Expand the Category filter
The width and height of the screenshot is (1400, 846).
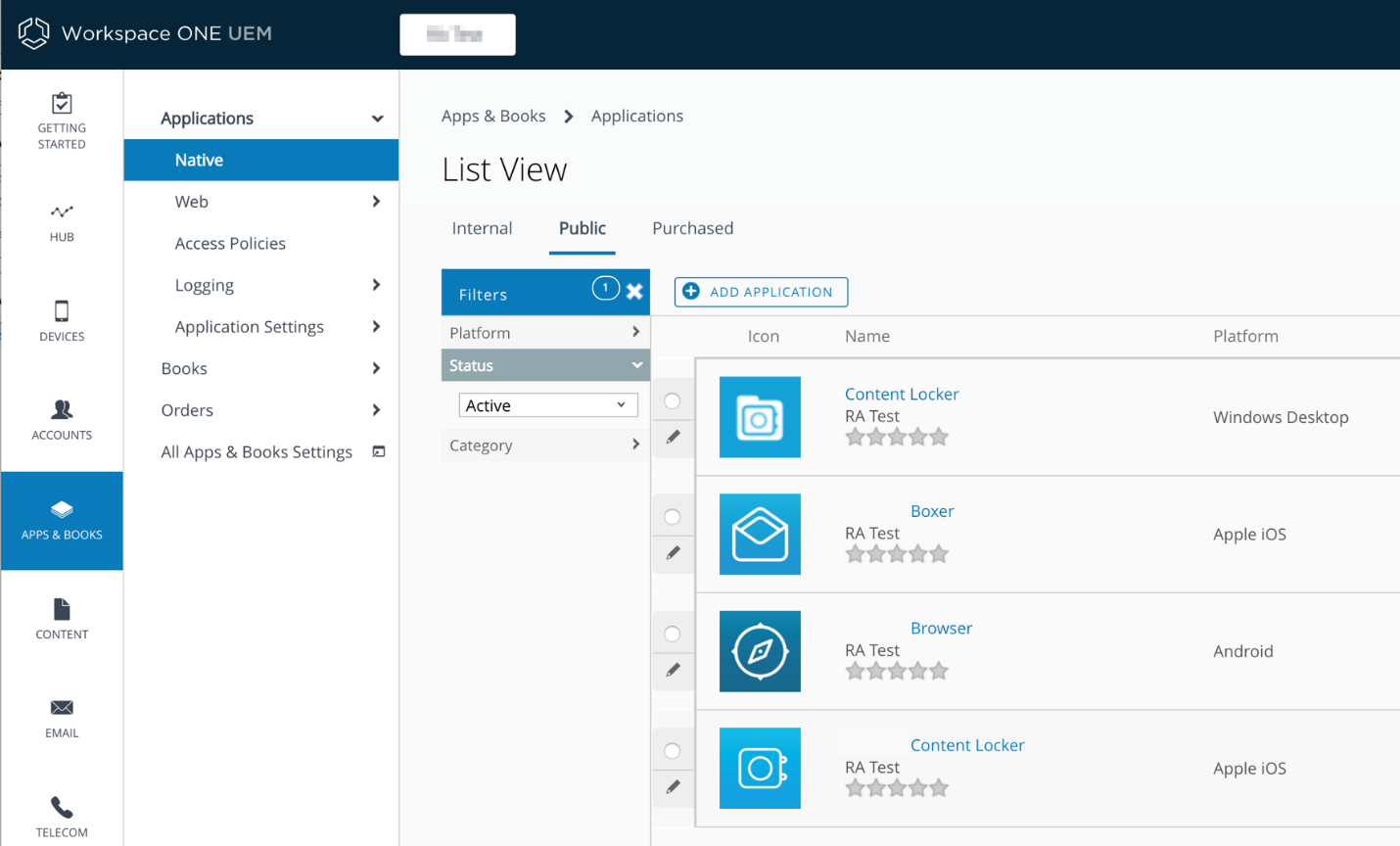pyautogui.click(x=545, y=445)
